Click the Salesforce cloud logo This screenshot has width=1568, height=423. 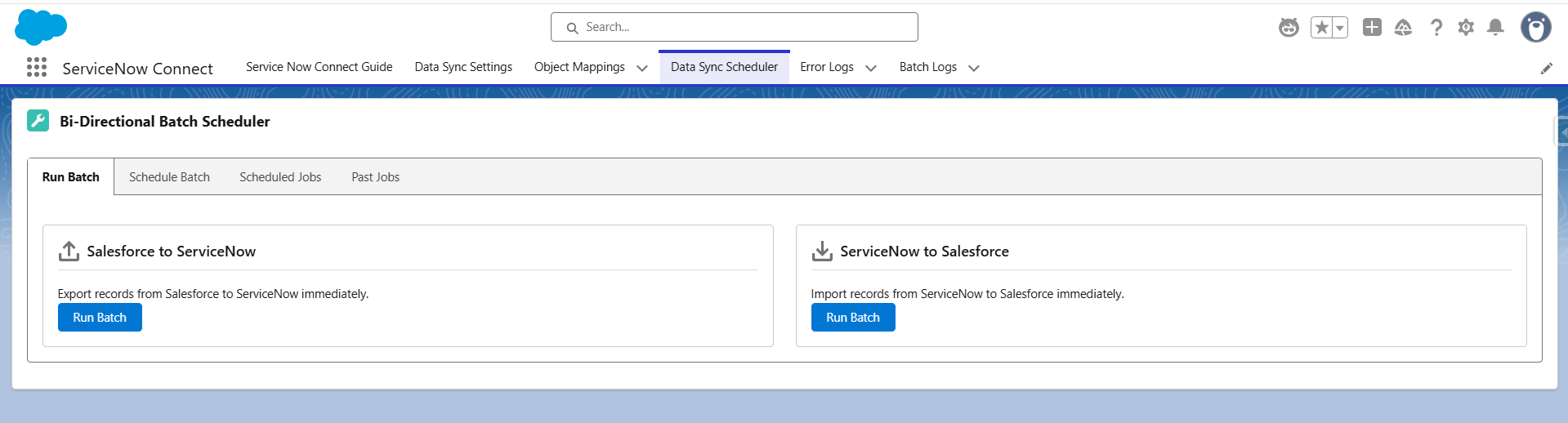point(40,27)
